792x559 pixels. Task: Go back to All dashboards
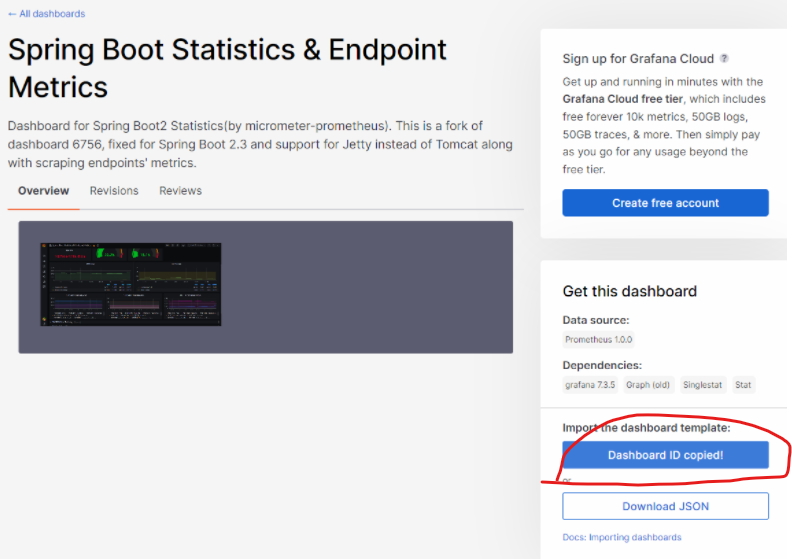tap(46, 14)
